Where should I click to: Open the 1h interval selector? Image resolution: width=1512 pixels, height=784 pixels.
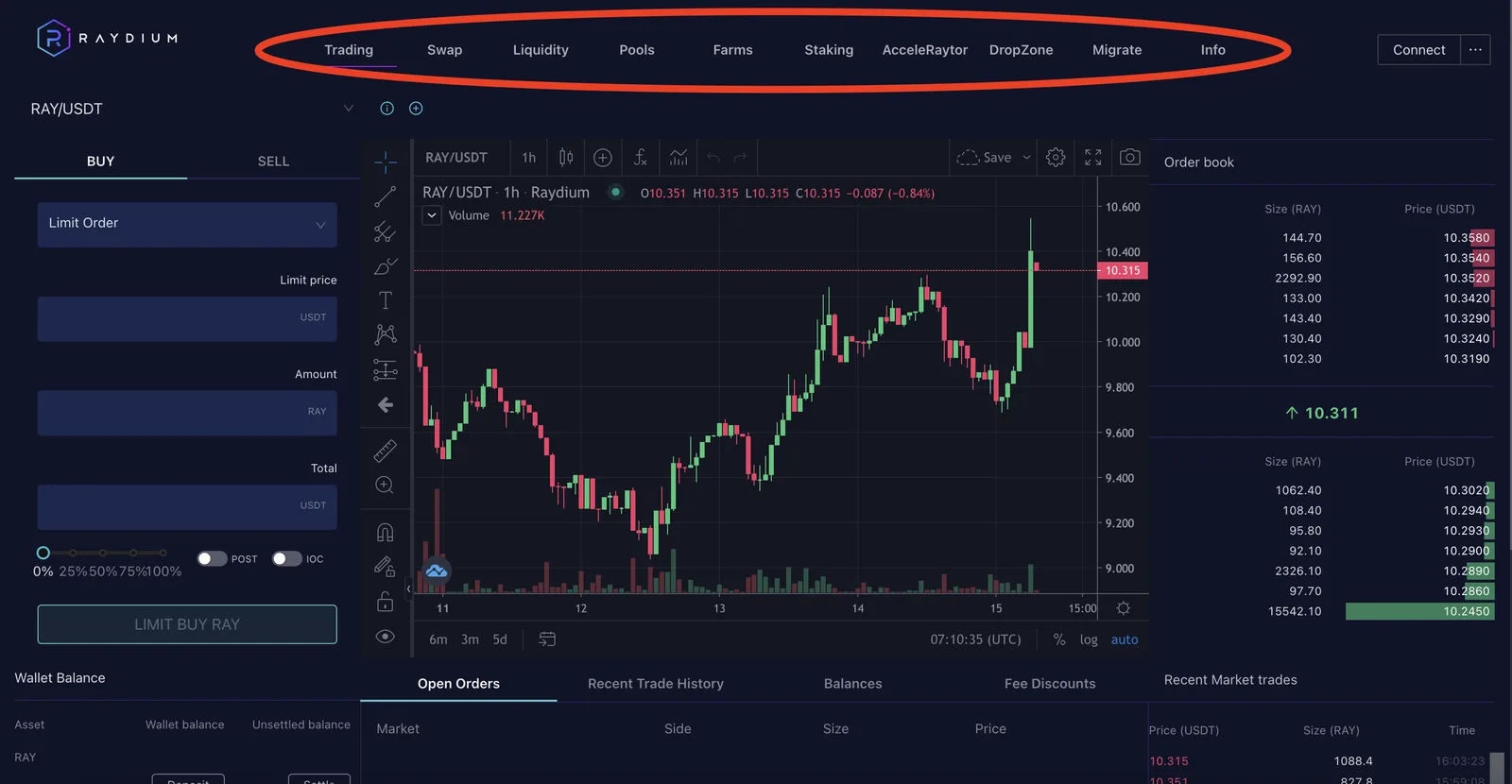[x=529, y=158]
